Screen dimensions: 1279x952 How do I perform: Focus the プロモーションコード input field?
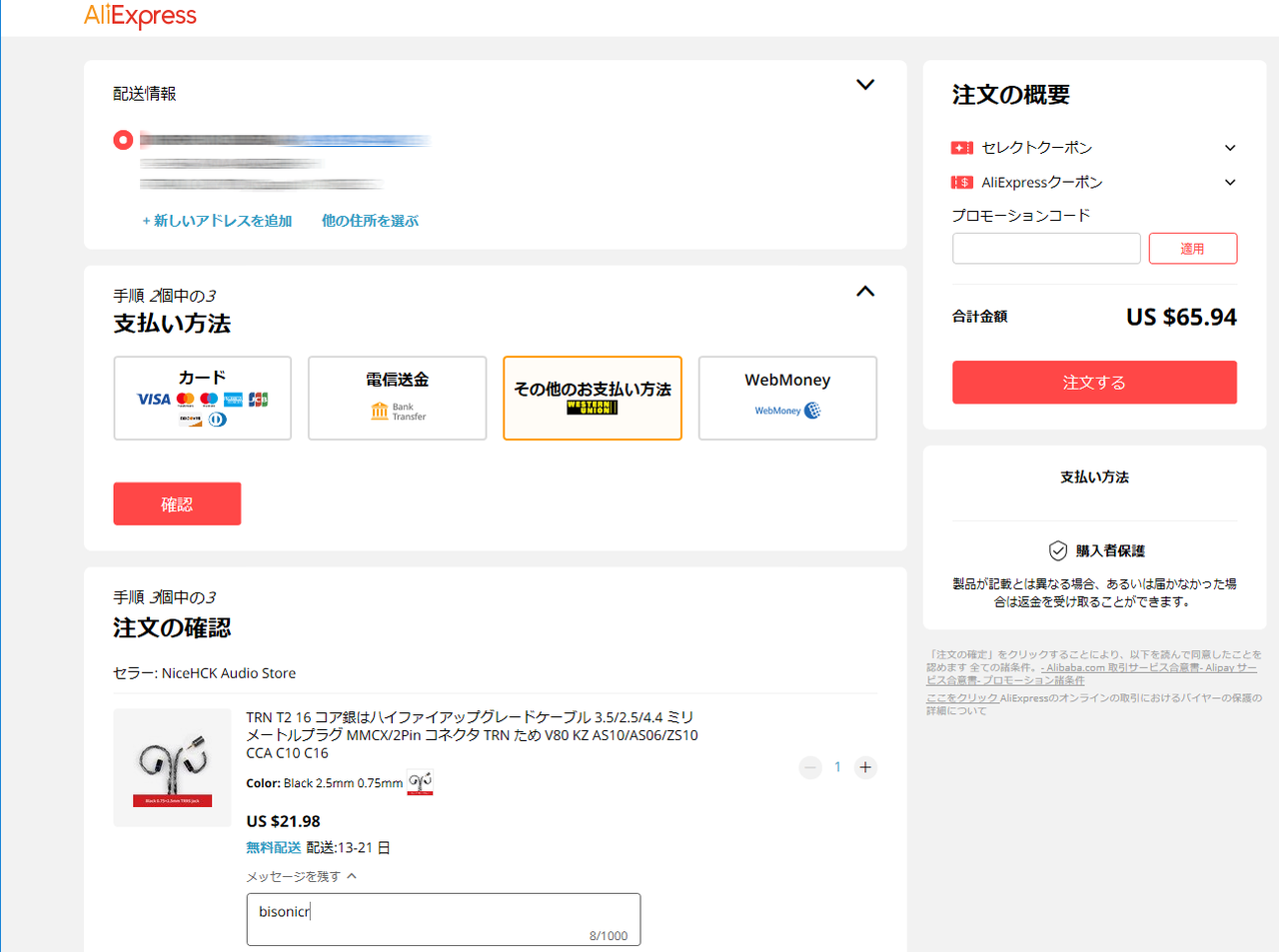click(1046, 249)
